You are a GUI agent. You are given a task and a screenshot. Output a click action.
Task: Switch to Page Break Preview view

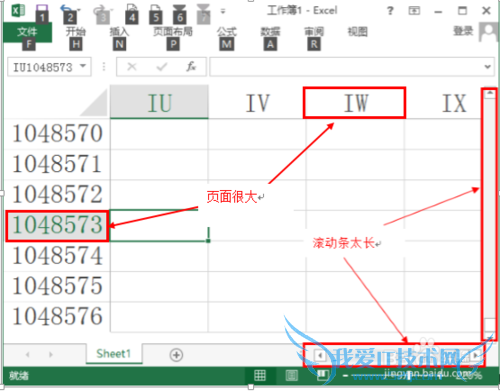pyautogui.click(x=322, y=375)
